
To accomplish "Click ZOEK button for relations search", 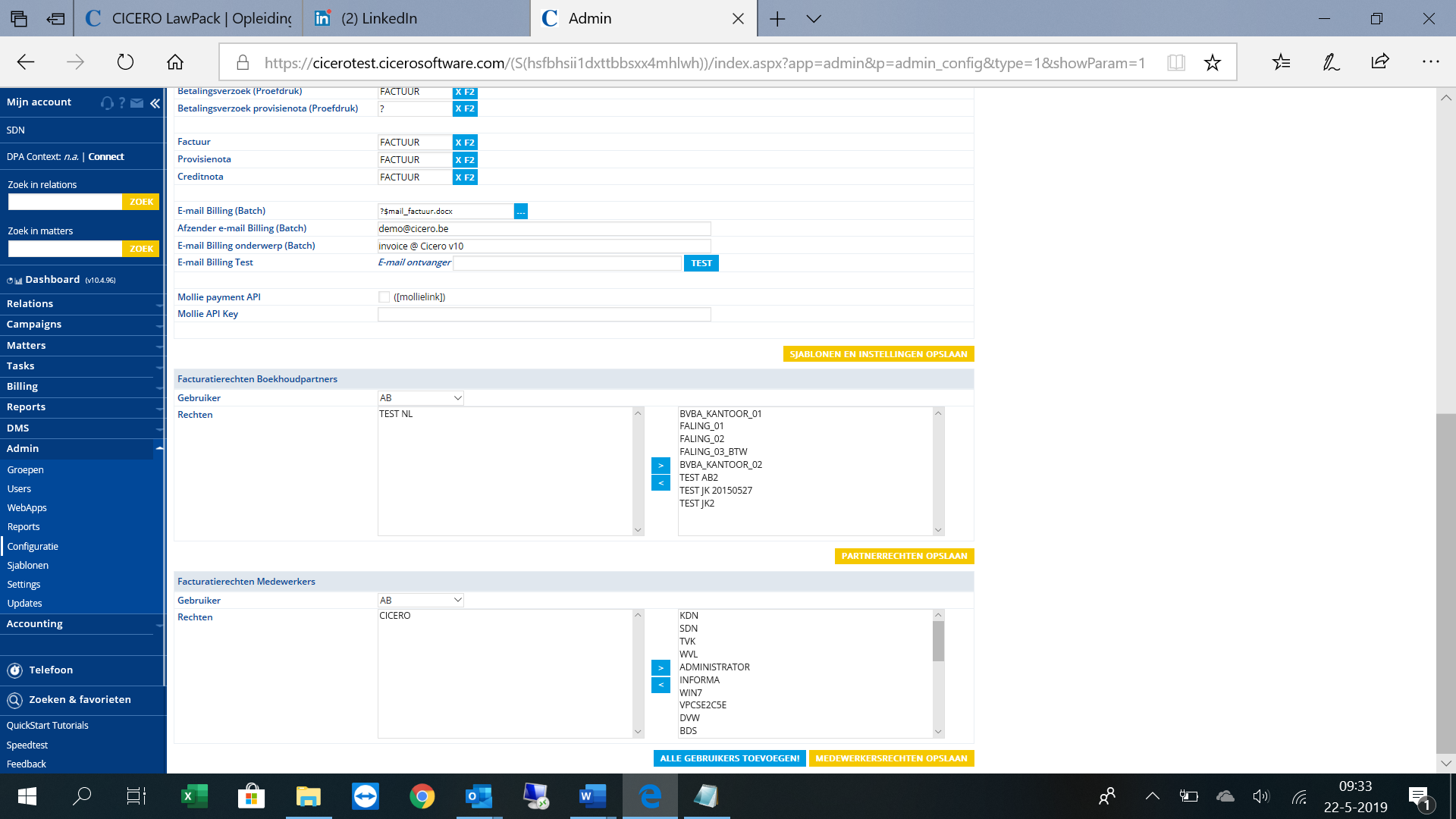I will pos(141,202).
